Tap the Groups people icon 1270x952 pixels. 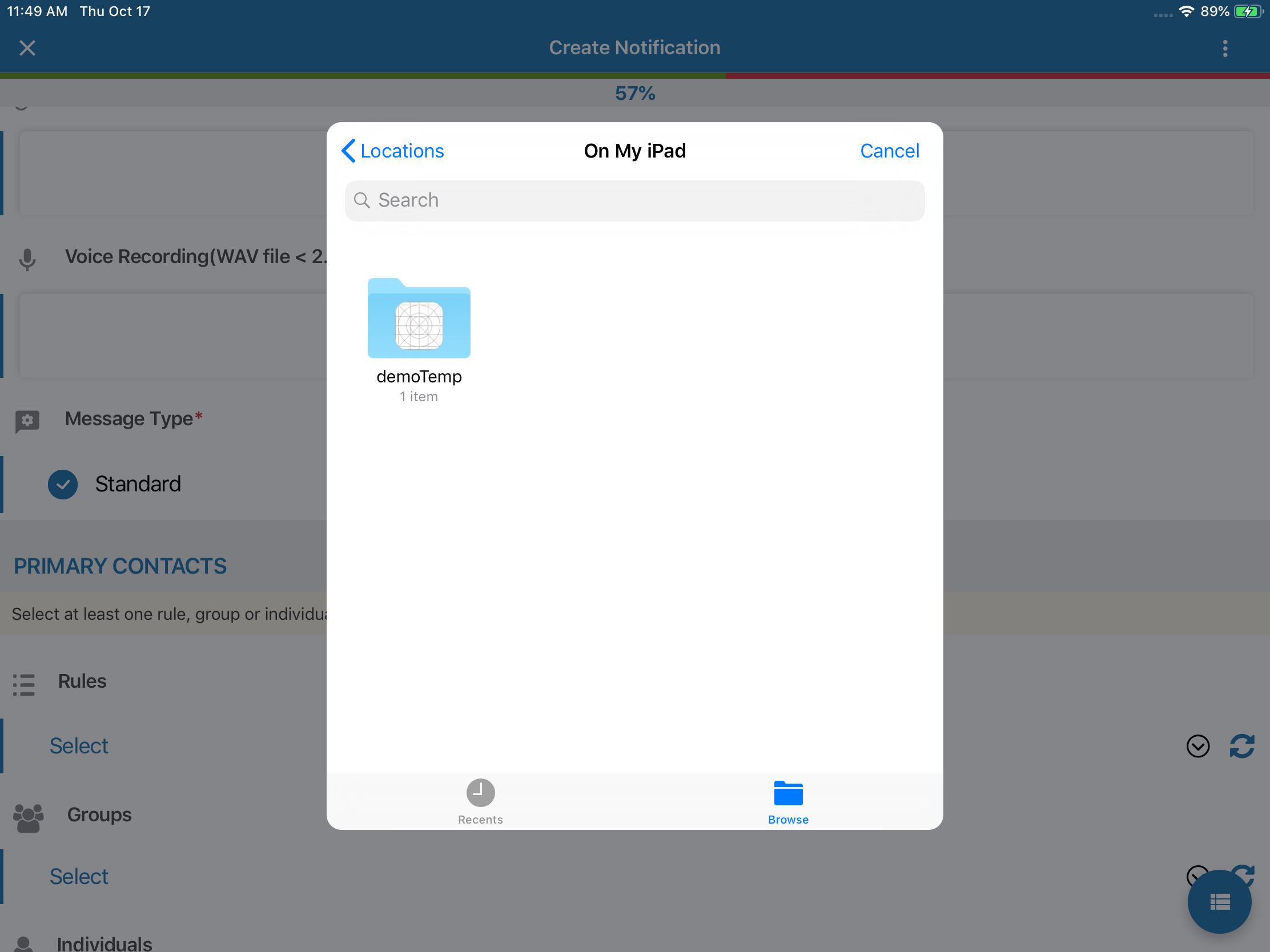point(28,817)
